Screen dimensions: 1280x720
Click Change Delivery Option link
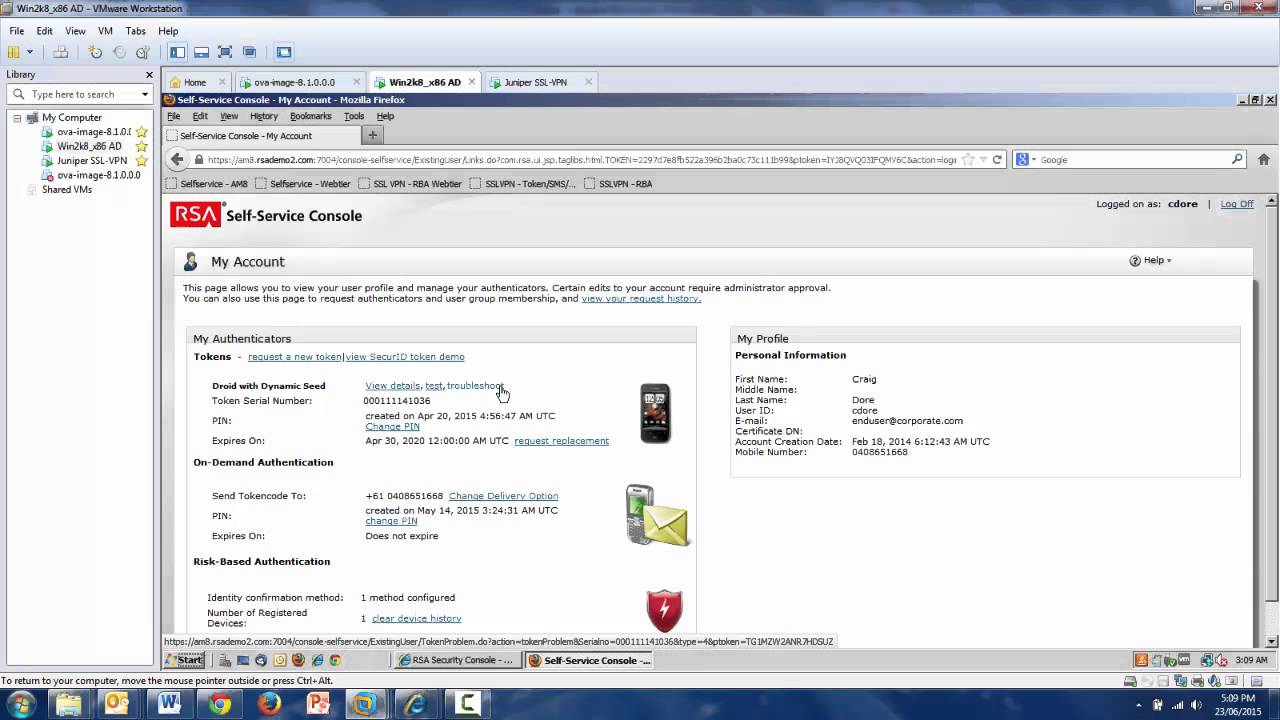coord(503,496)
